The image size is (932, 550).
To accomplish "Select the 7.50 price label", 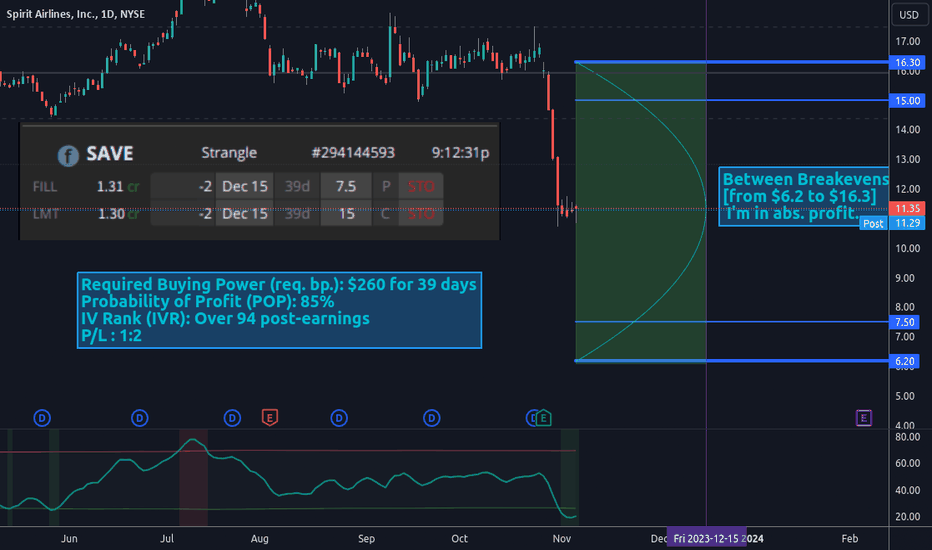I will (x=905, y=322).
